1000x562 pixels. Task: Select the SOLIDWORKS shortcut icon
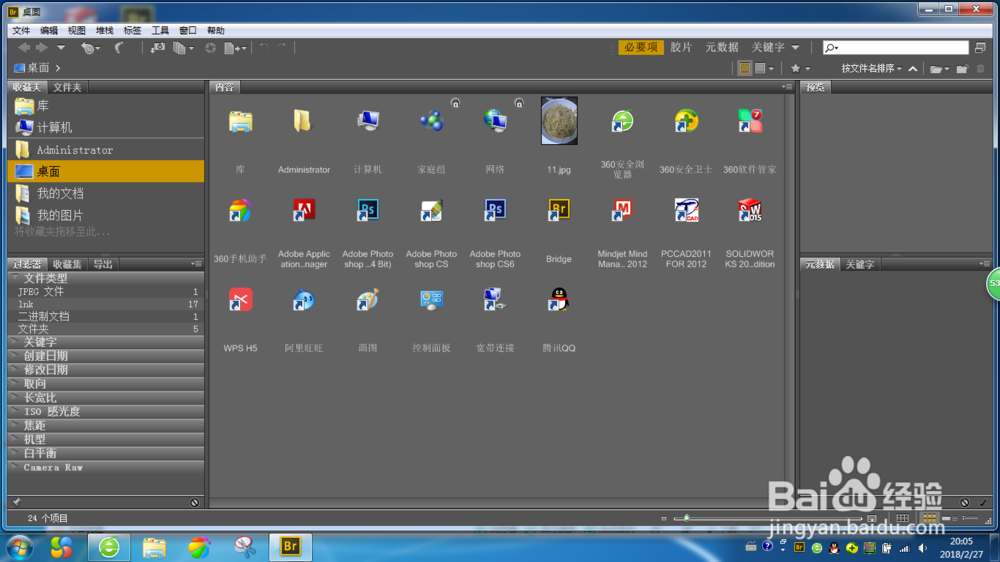(749, 210)
